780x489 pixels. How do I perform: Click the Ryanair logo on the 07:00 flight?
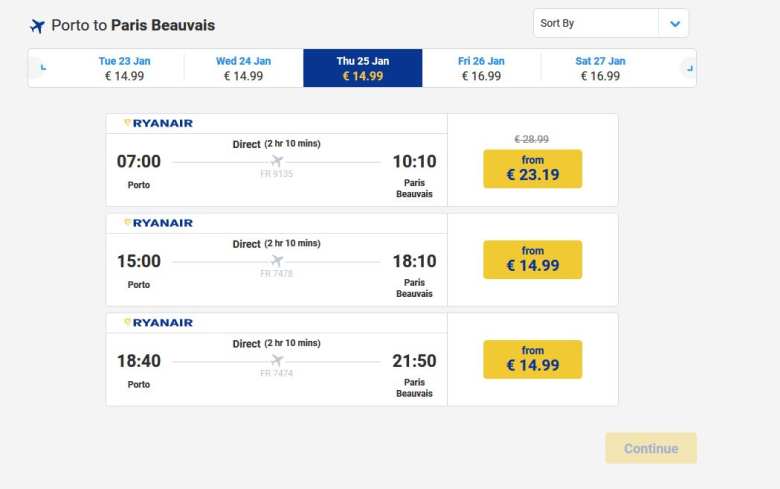pos(158,123)
